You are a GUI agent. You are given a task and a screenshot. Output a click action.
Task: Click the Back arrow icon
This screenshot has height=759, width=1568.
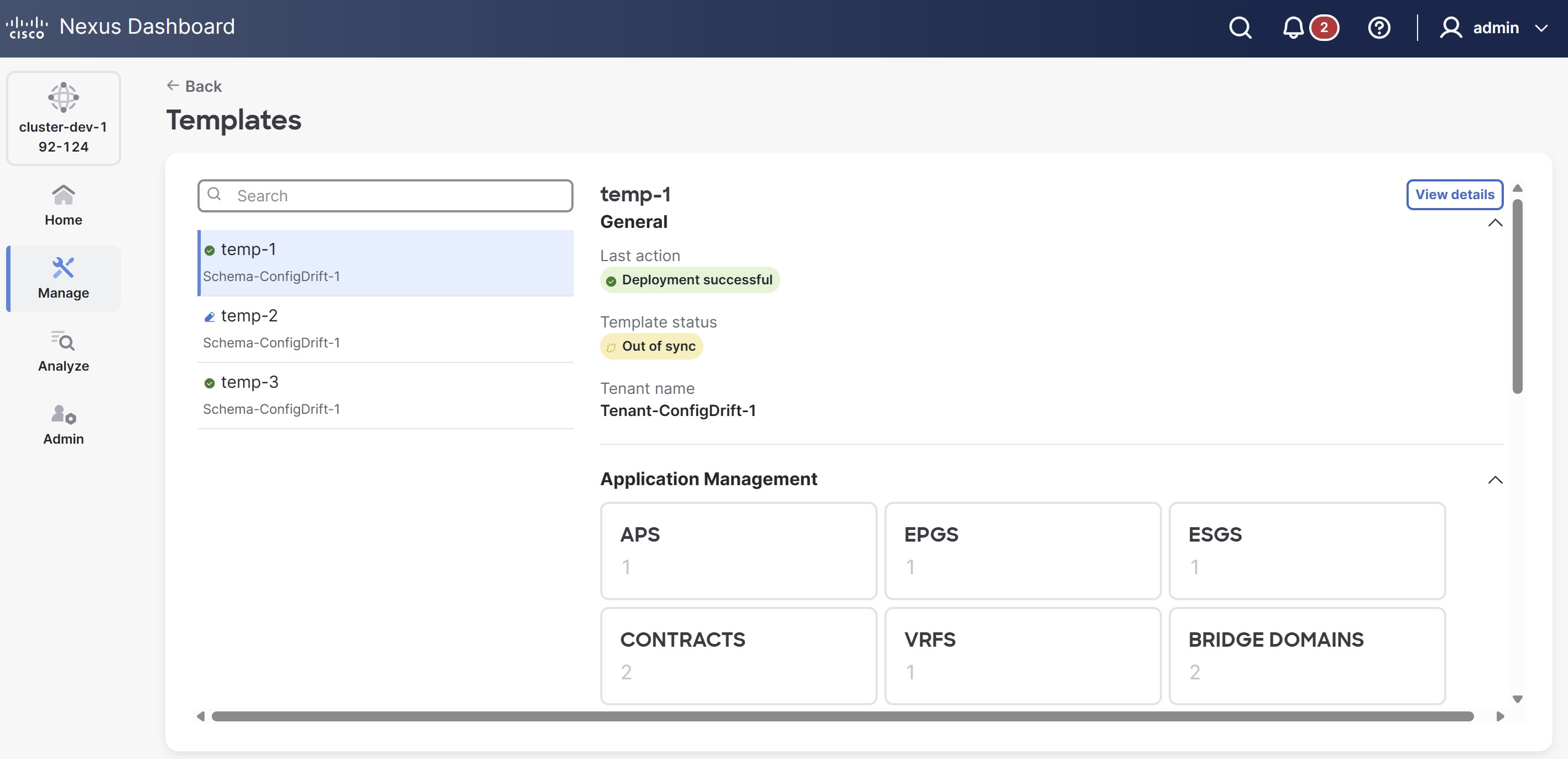(x=173, y=86)
